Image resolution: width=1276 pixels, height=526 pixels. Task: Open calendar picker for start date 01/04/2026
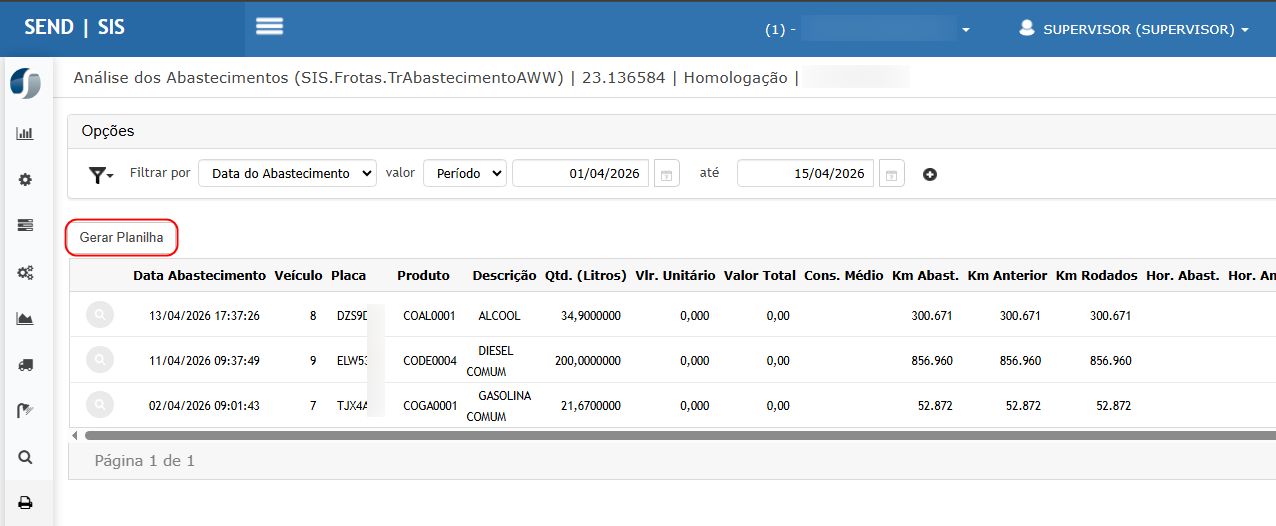coord(666,174)
